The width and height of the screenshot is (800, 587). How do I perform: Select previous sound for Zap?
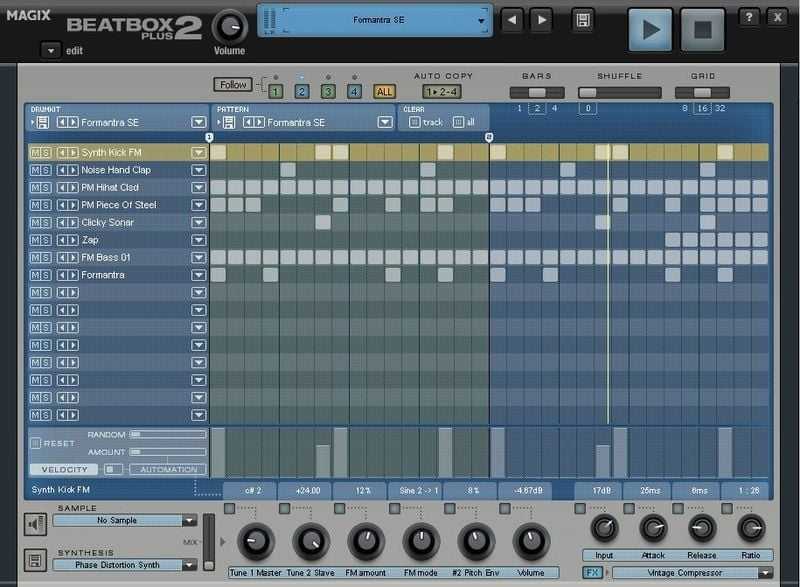pyautogui.click(x=62, y=240)
